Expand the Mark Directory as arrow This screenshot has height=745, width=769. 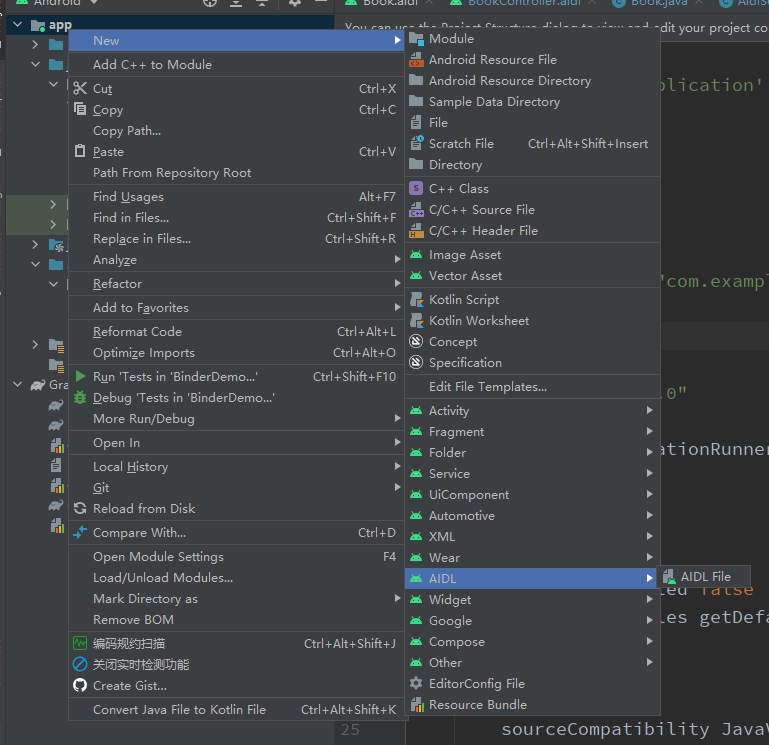[x=397, y=598]
